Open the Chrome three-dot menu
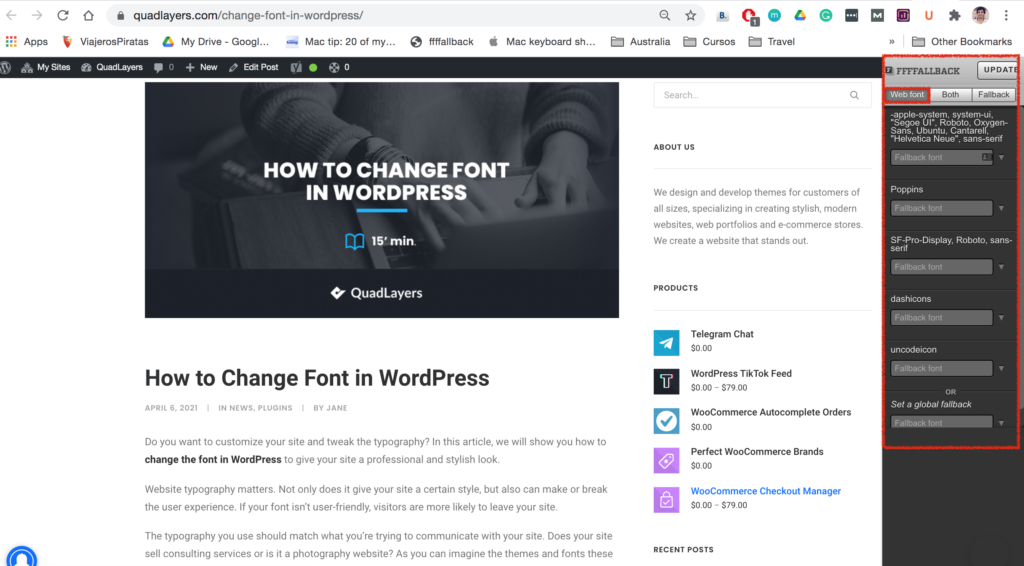Image resolution: width=1024 pixels, height=566 pixels. pos(1006,15)
